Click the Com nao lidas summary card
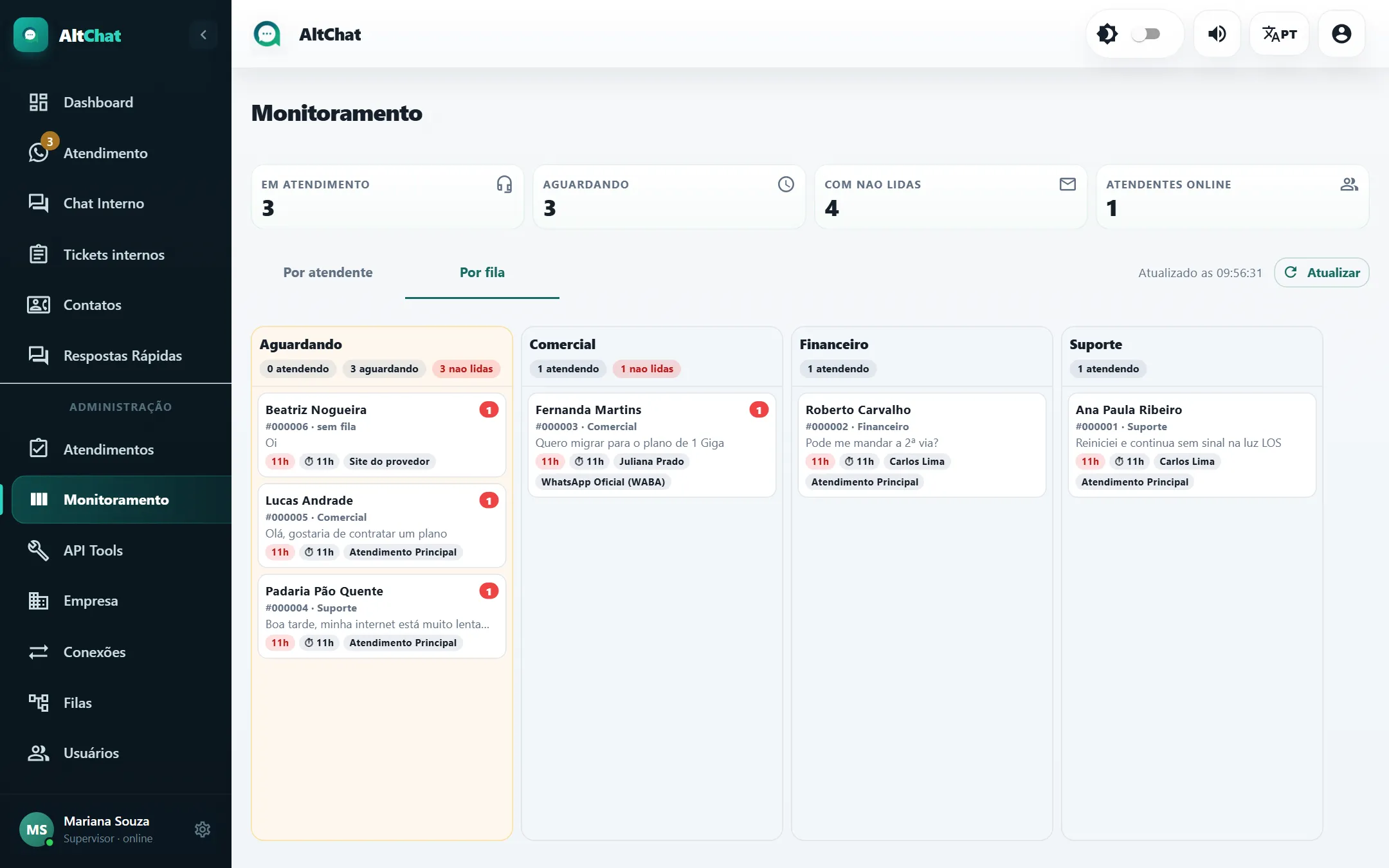The width and height of the screenshot is (1389, 868). click(950, 197)
